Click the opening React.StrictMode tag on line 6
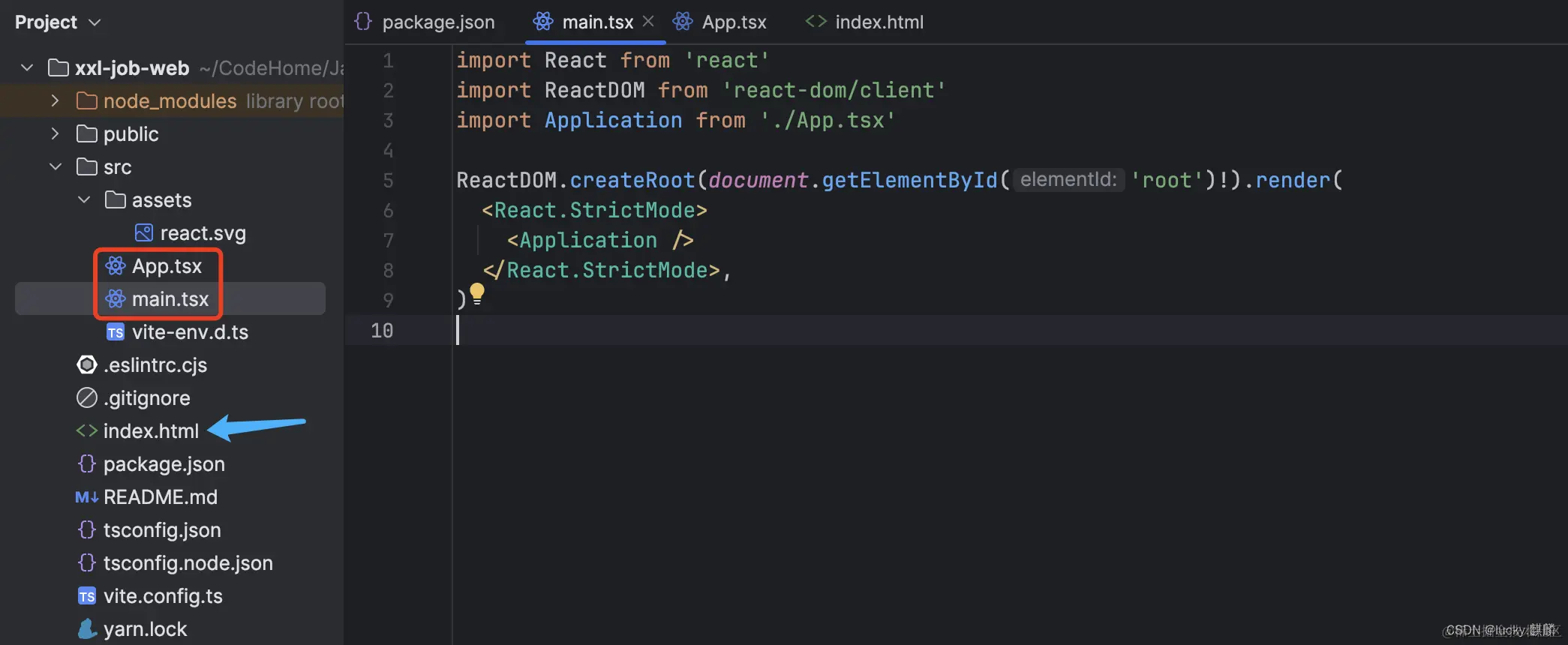The image size is (1568, 645). click(x=594, y=210)
